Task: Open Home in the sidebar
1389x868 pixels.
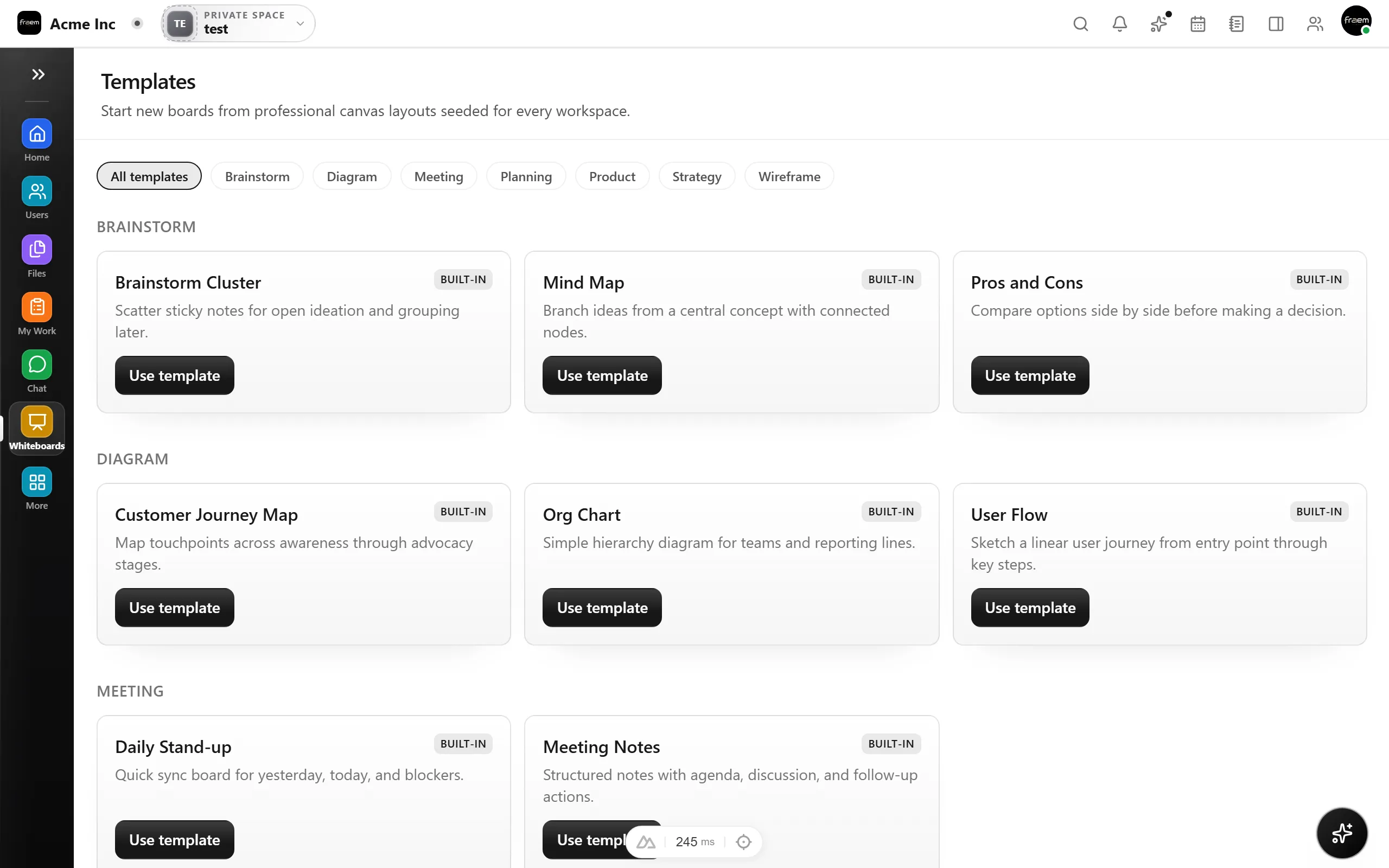Action: pyautogui.click(x=37, y=141)
